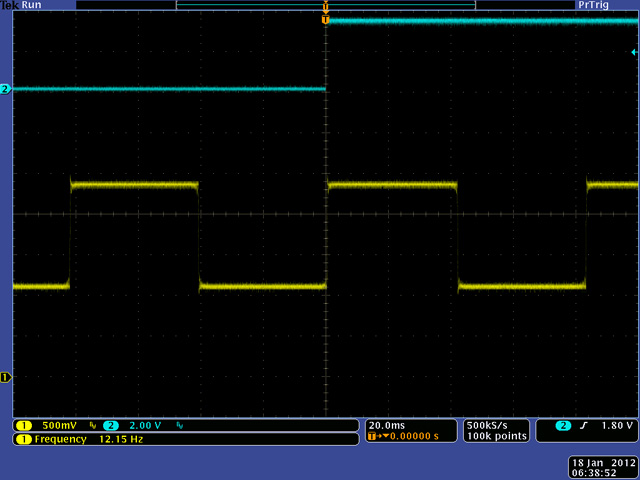
Task: Click the Run acquisition status
Action: pos(33,5)
